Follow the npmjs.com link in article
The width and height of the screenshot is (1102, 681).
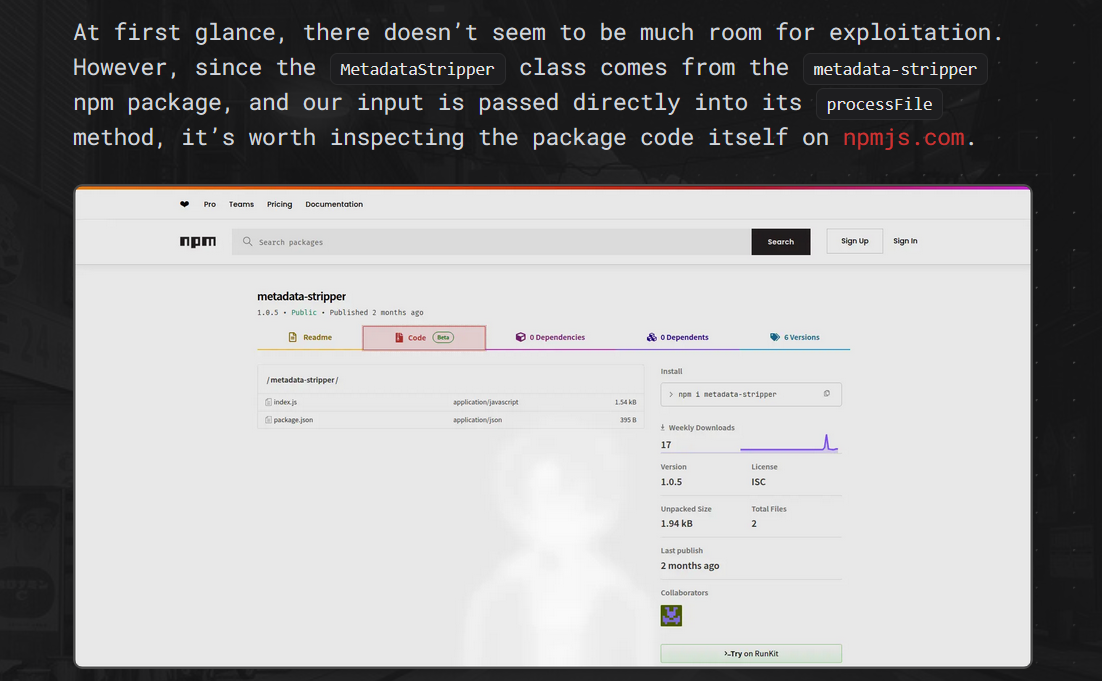[x=903, y=138]
